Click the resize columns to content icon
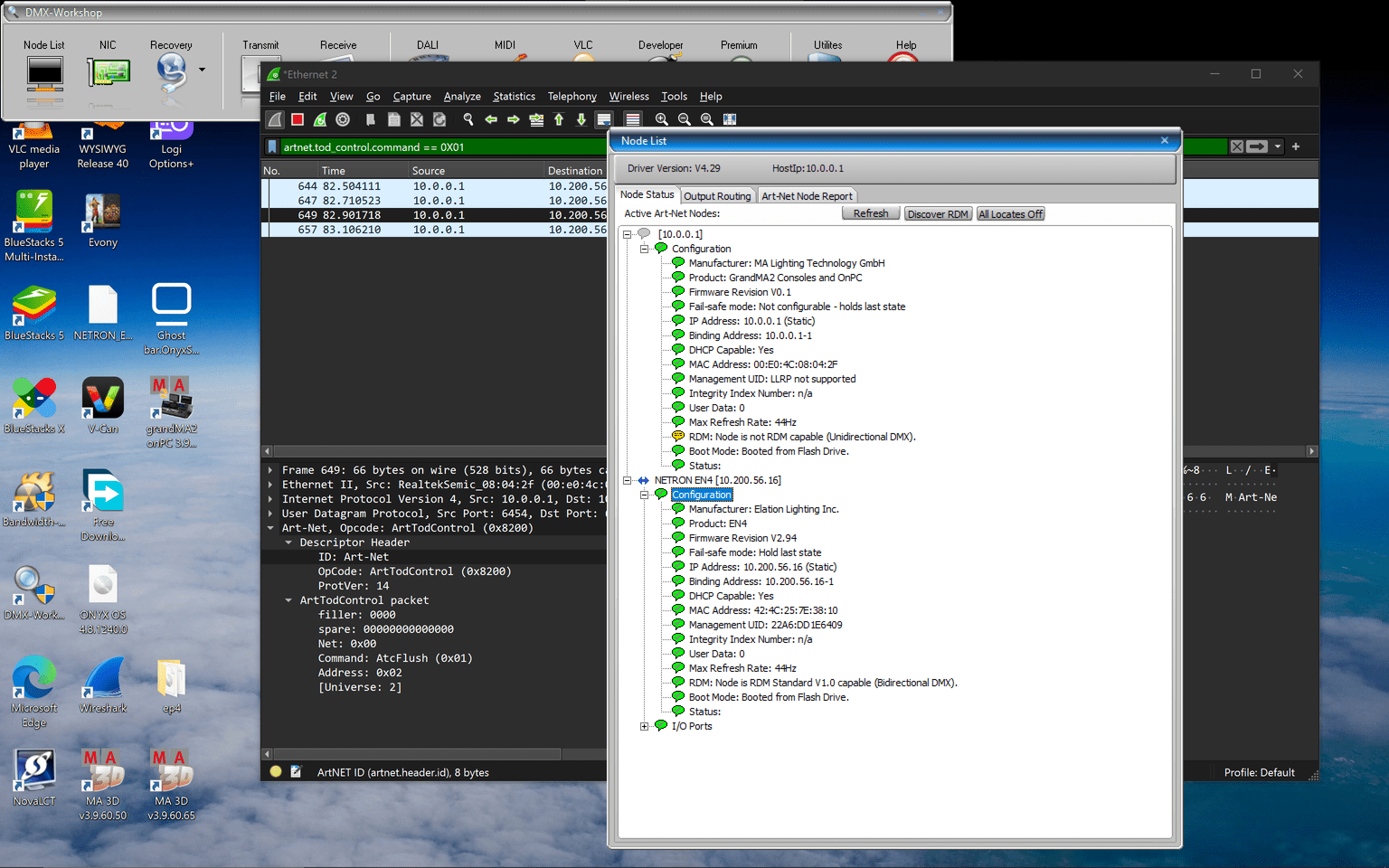The image size is (1389, 868). point(730,119)
